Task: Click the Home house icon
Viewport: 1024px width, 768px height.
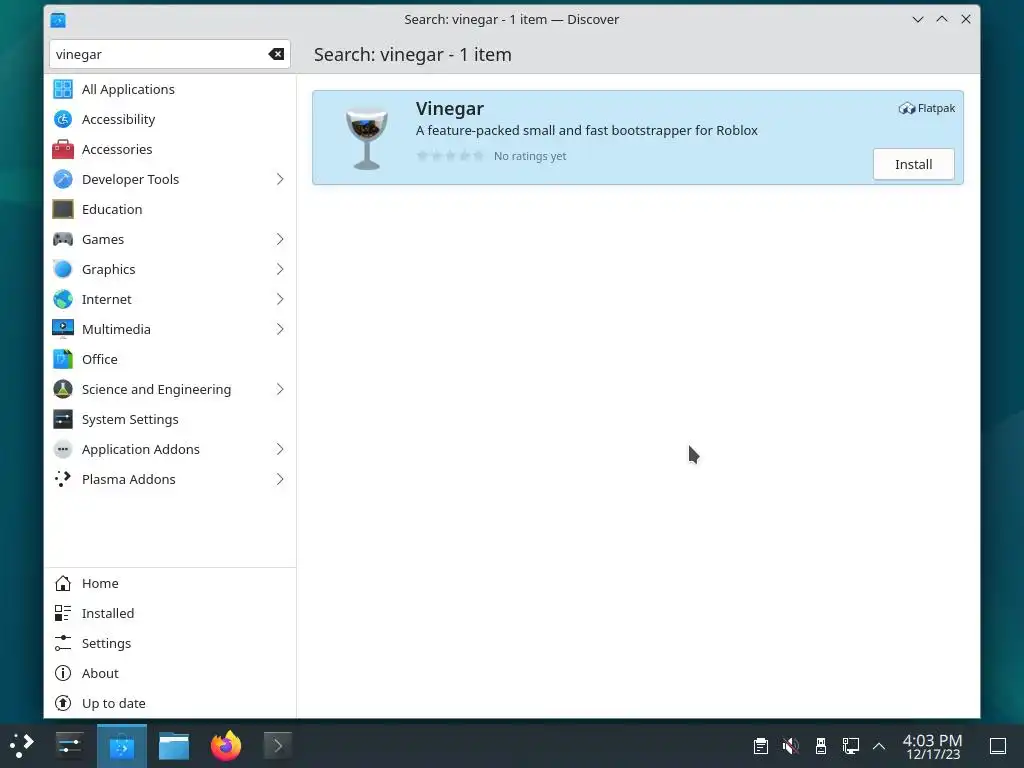Action: click(63, 583)
